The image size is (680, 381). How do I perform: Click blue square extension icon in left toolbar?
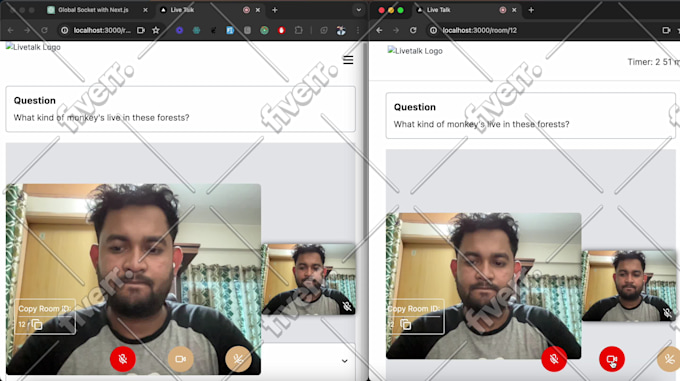[230, 30]
